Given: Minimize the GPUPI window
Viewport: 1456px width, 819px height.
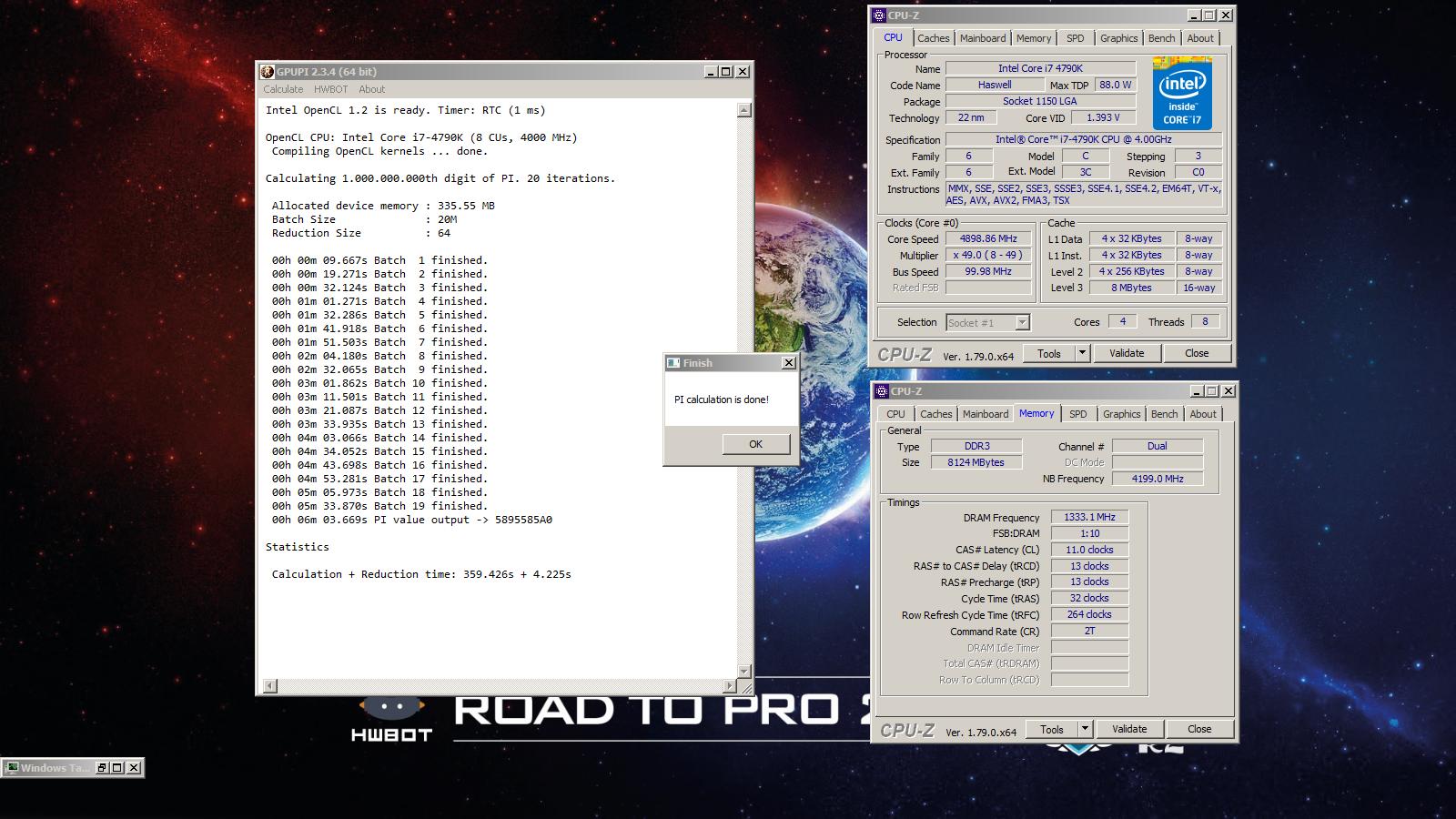Looking at the screenshot, I should click(x=711, y=72).
